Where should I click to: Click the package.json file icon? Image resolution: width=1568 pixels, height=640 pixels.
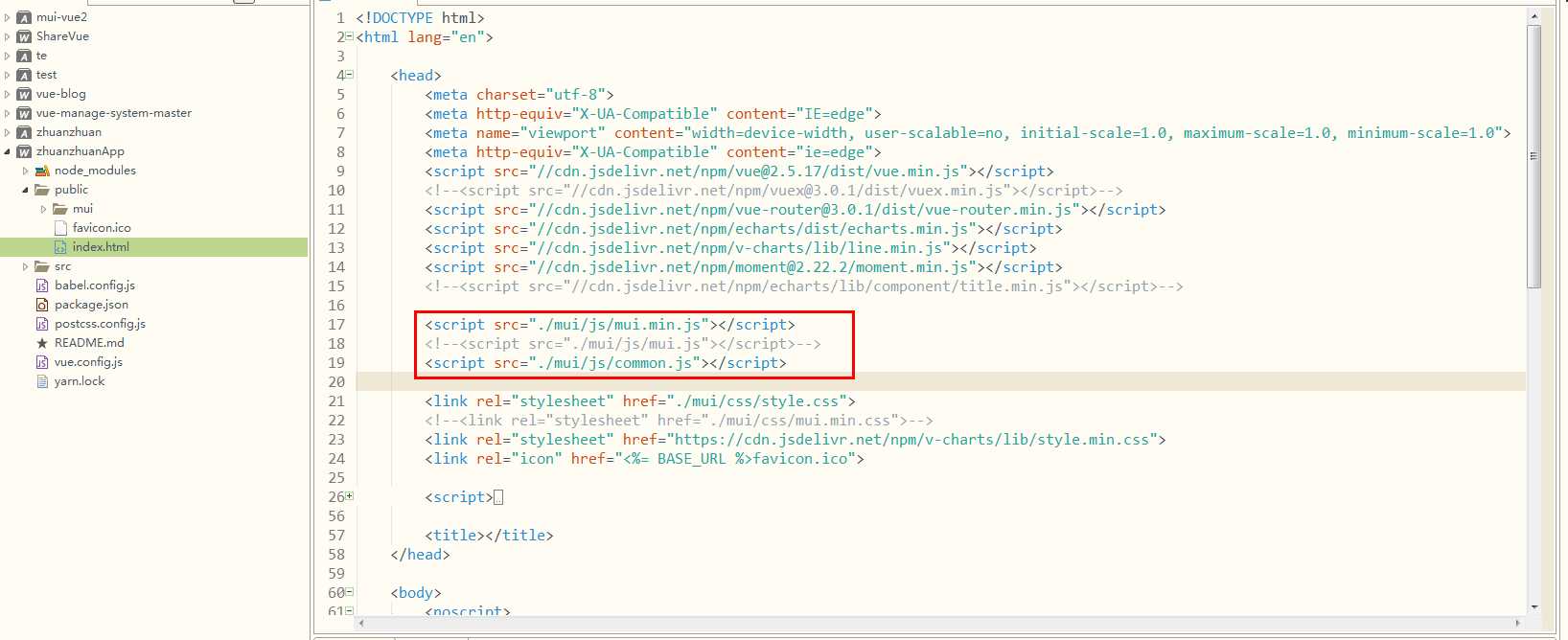pyautogui.click(x=42, y=305)
